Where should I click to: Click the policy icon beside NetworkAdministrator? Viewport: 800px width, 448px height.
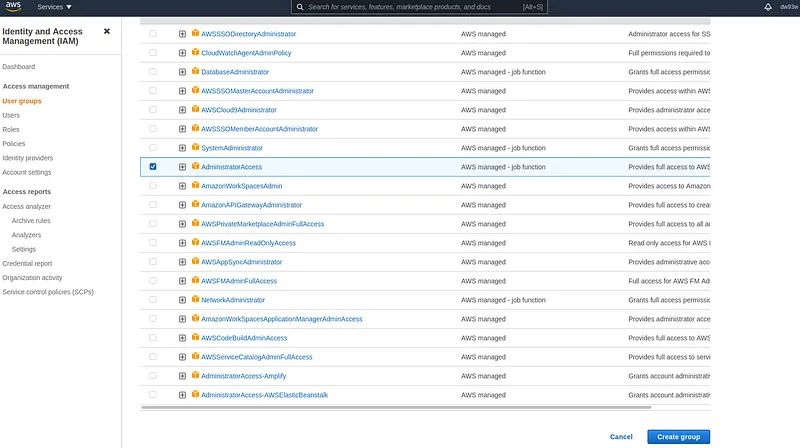pyautogui.click(x=195, y=300)
